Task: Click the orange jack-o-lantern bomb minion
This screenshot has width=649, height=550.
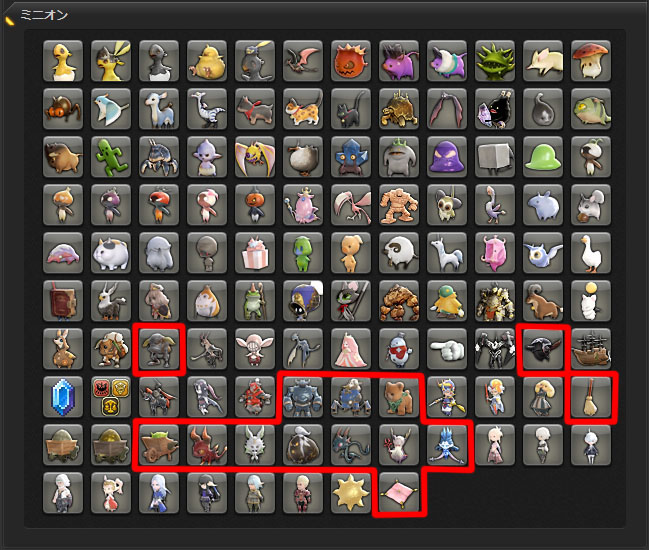Action: click(351, 61)
